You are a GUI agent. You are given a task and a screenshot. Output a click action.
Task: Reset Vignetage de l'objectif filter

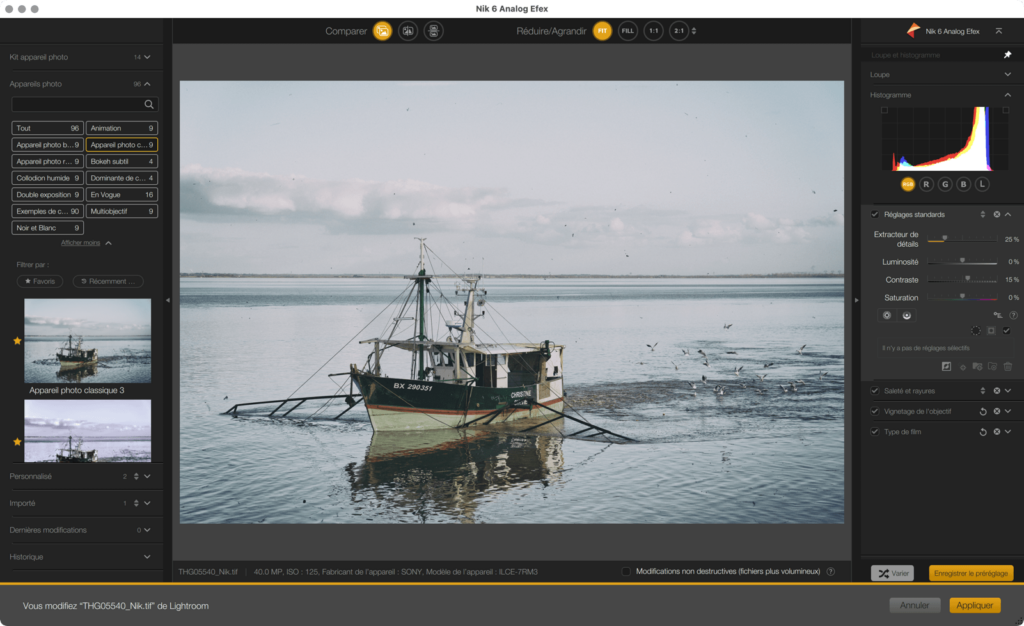[x=983, y=411]
